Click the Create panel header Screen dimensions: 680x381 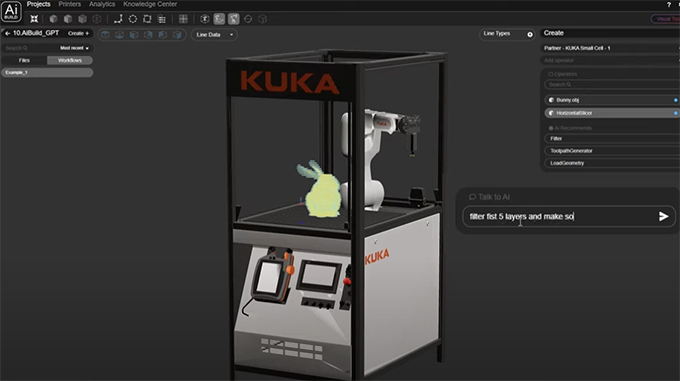pos(610,33)
